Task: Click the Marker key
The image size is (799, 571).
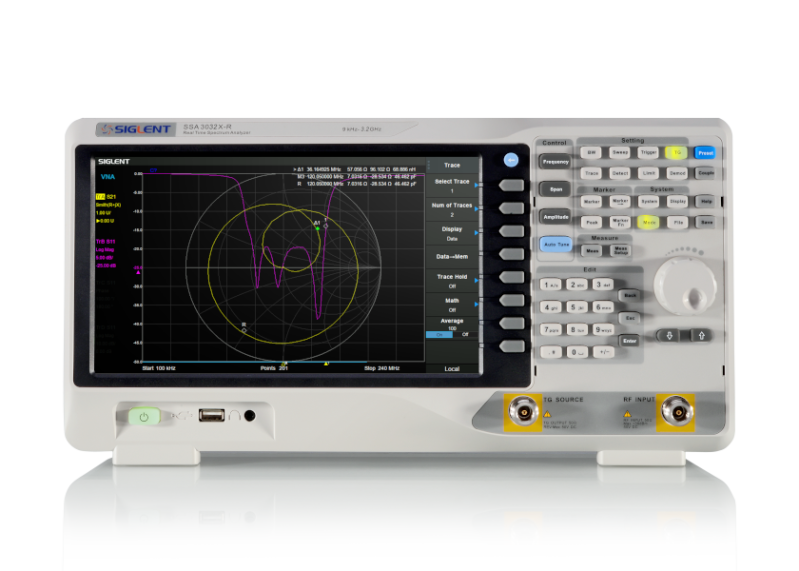Action: [x=591, y=202]
